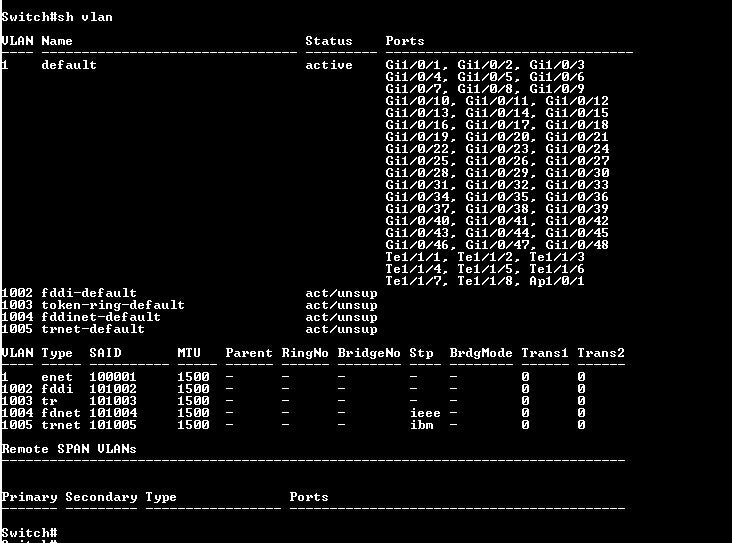Click 'act/unsup' status of trnet-default row

point(341,329)
